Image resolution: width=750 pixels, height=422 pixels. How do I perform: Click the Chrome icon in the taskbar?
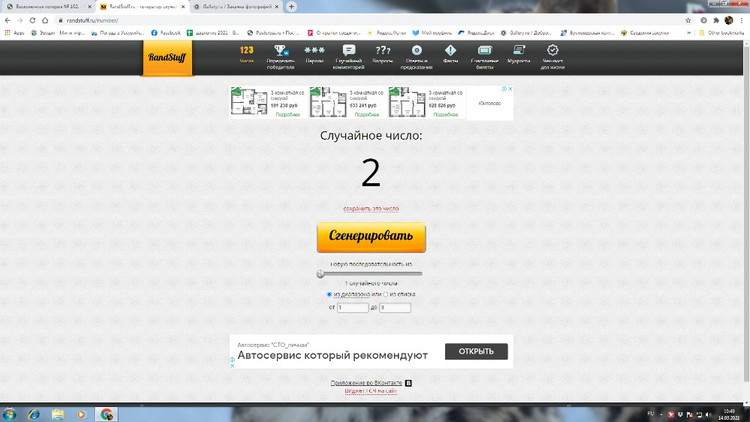106,414
